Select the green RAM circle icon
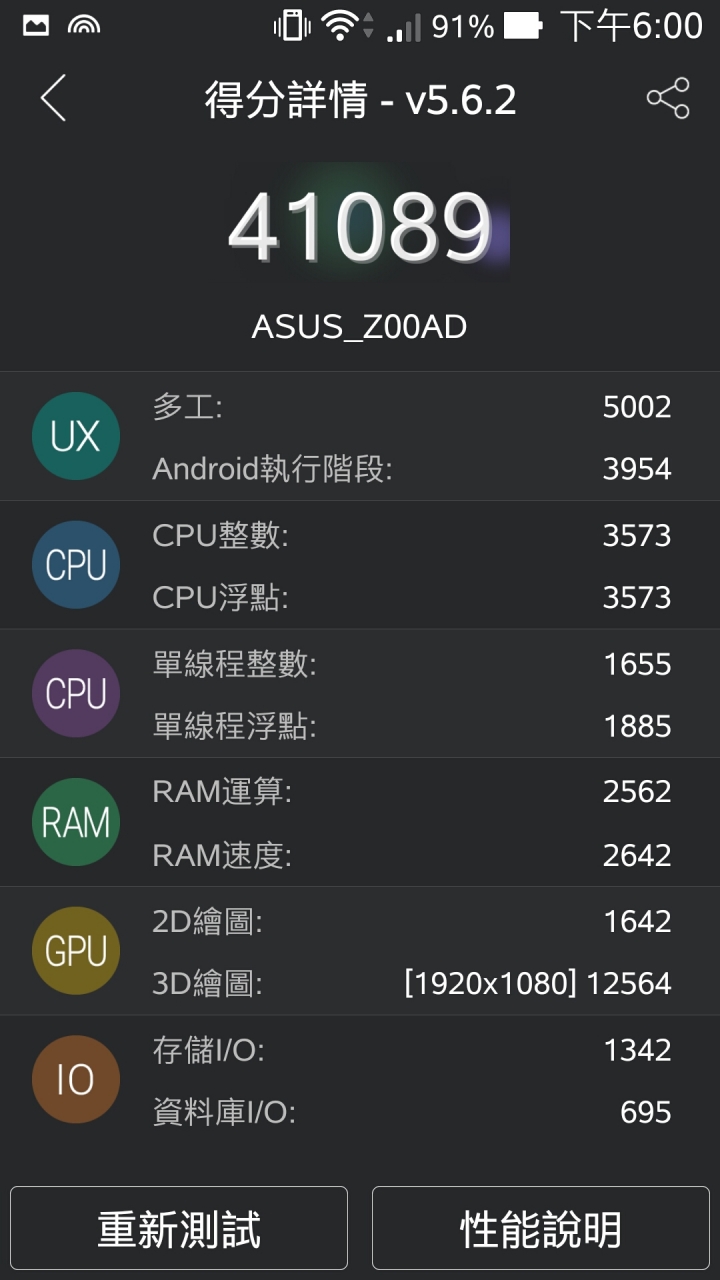The width and height of the screenshot is (720, 1280). pos(76,822)
